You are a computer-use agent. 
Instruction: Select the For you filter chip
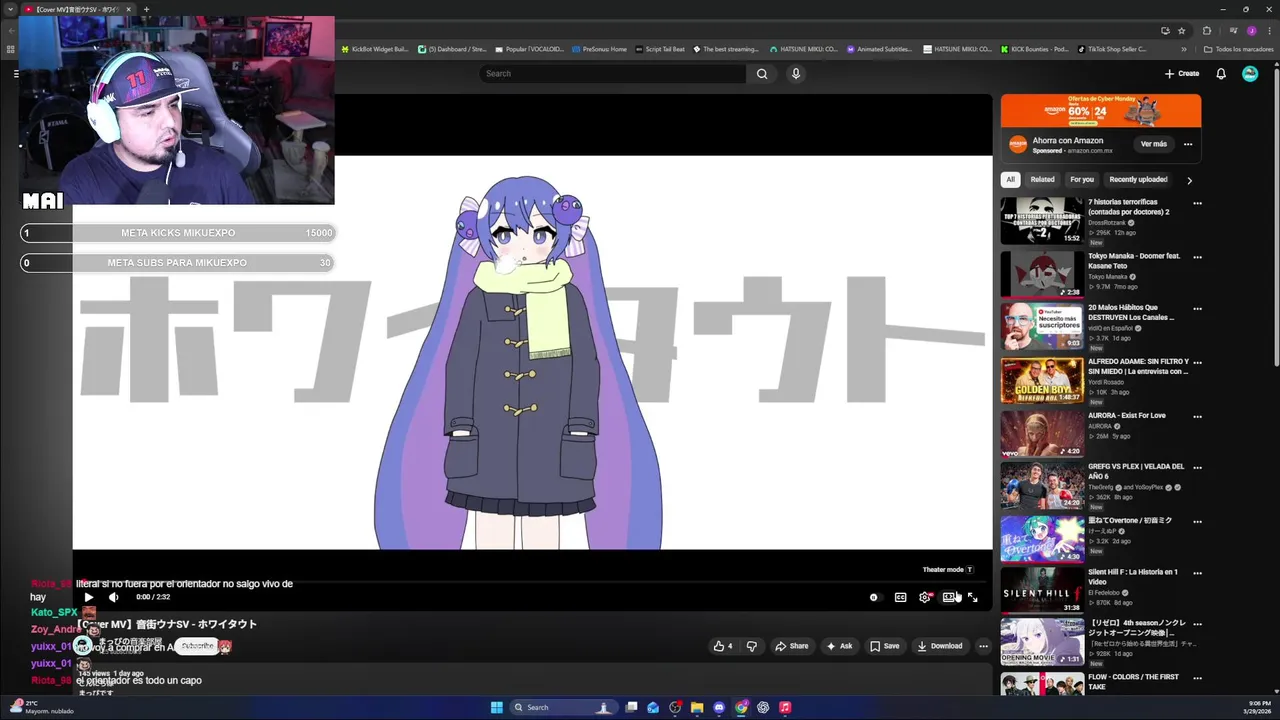(x=1082, y=180)
